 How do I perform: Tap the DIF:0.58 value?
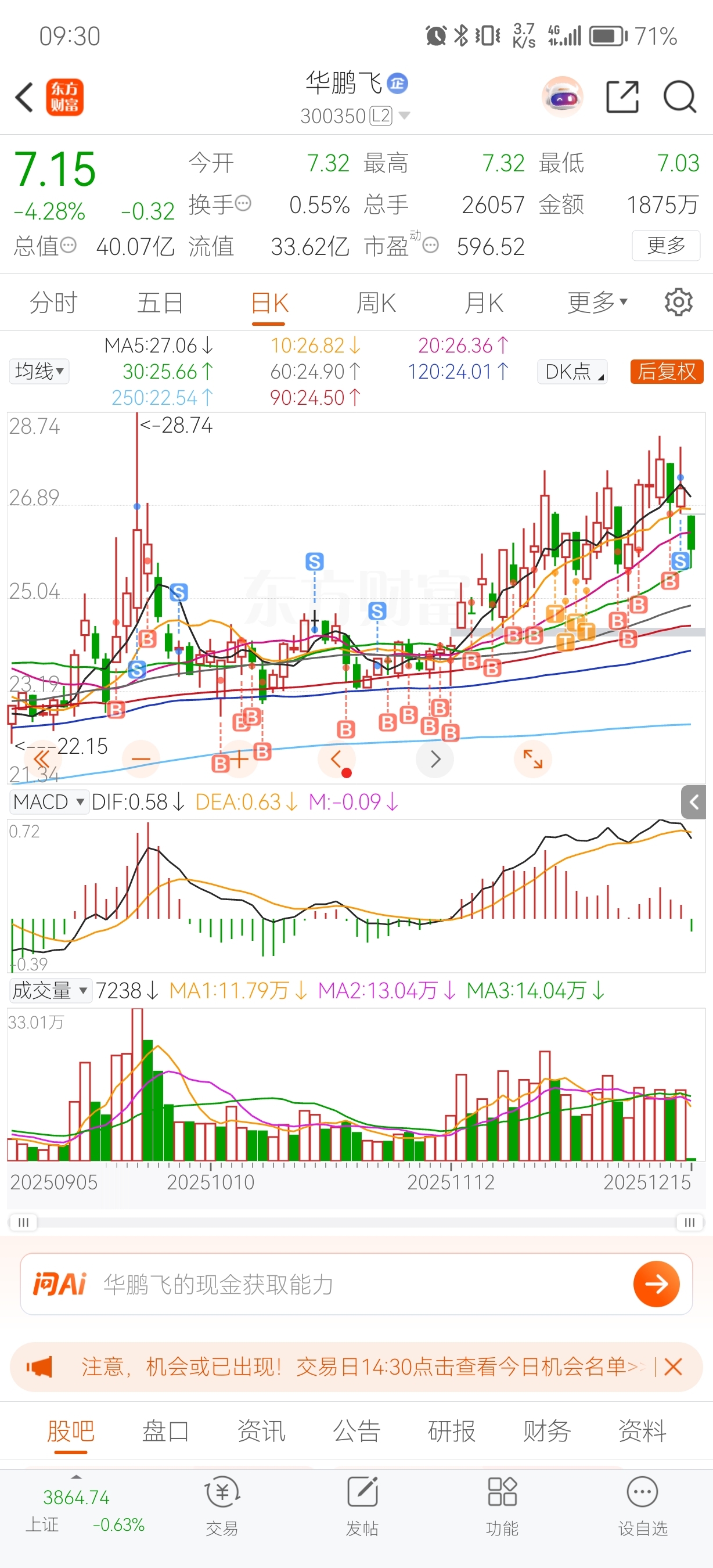(138, 801)
